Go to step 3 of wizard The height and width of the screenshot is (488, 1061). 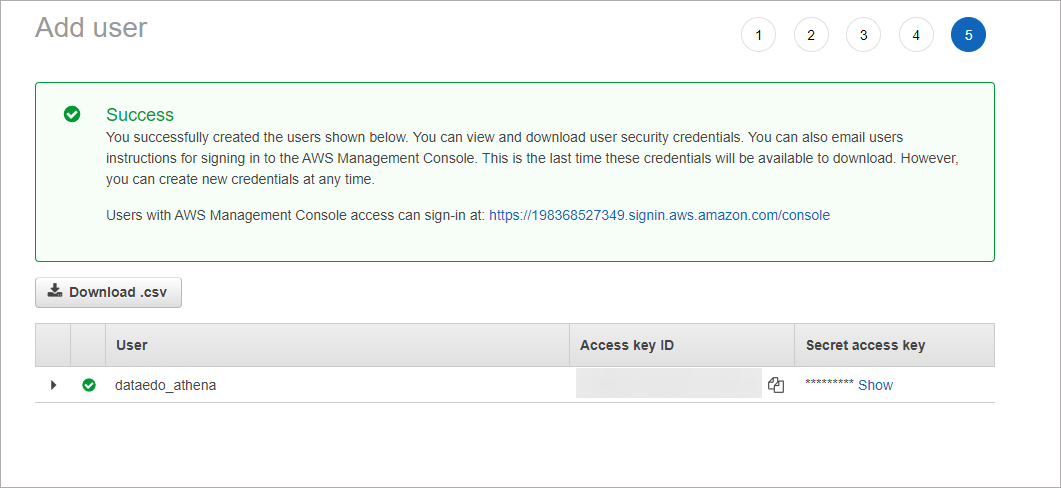863,35
